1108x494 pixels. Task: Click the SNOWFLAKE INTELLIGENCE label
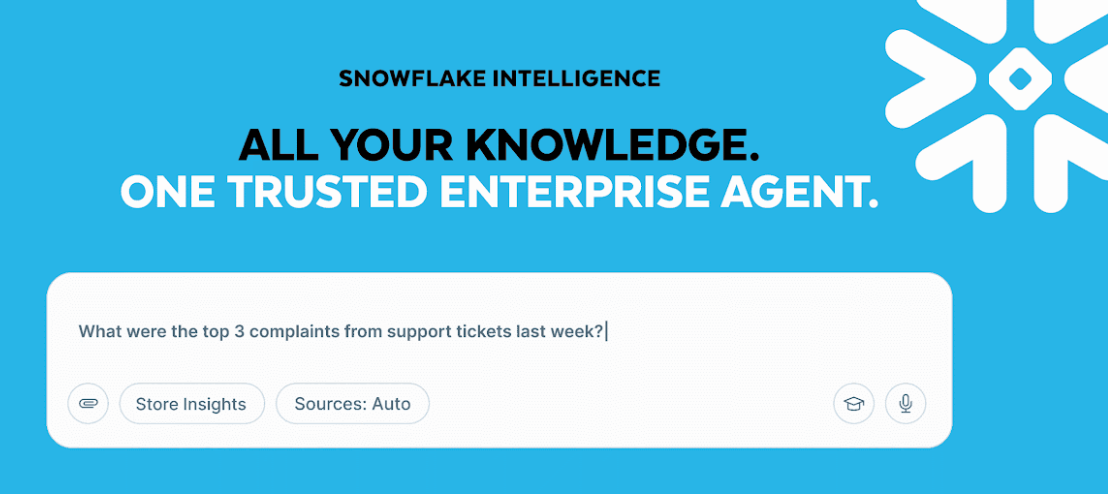499,78
